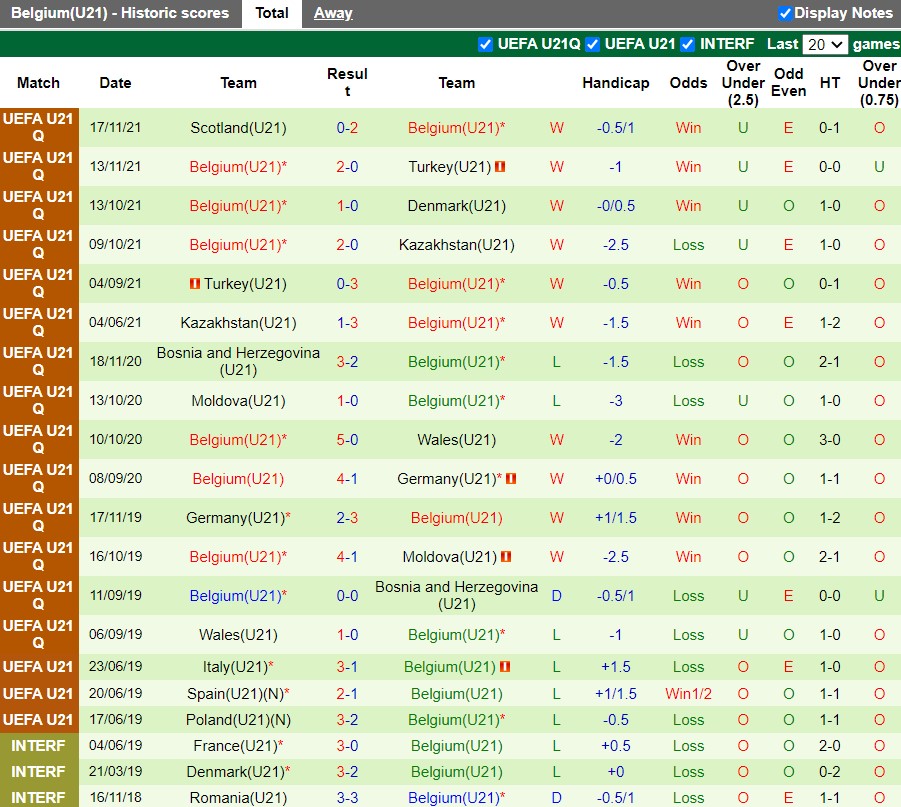Click red card icon next to Germany(U21) on 08/09/20

point(511,479)
